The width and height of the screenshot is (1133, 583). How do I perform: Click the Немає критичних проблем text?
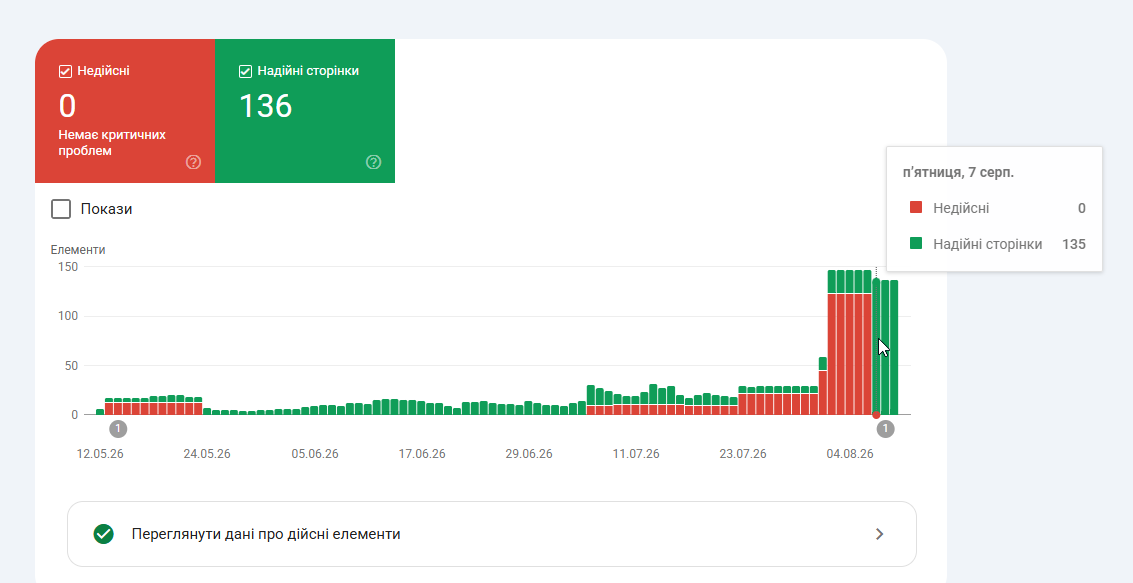click(x=112, y=143)
